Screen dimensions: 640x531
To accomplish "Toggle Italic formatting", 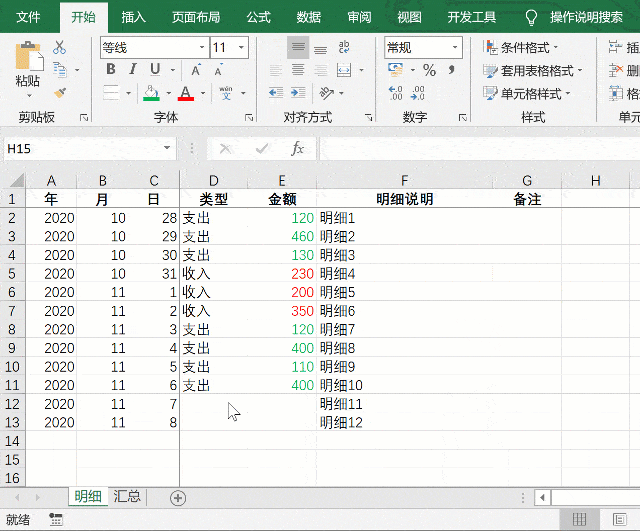I will (x=133, y=69).
